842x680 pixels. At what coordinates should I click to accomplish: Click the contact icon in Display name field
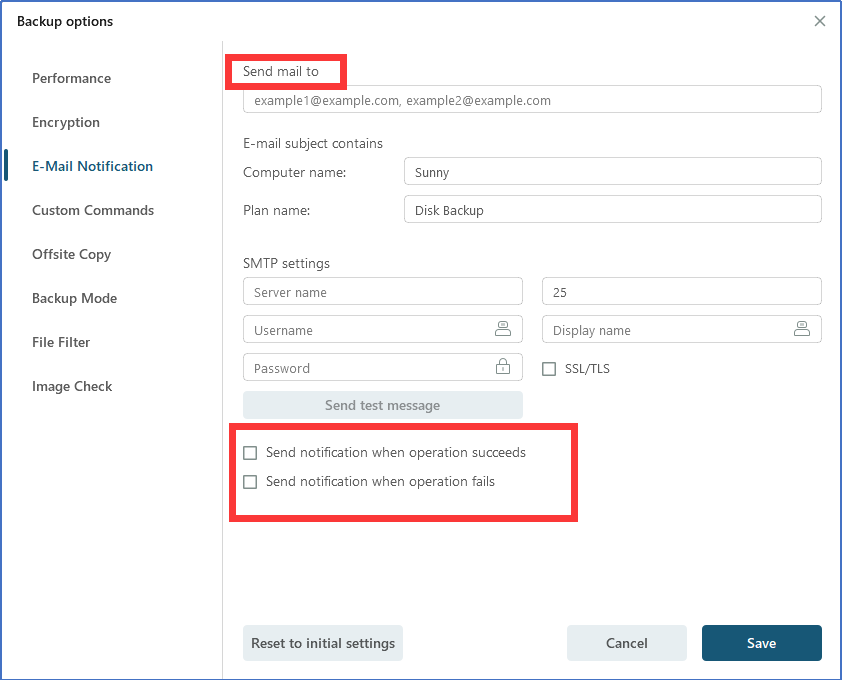tap(801, 329)
